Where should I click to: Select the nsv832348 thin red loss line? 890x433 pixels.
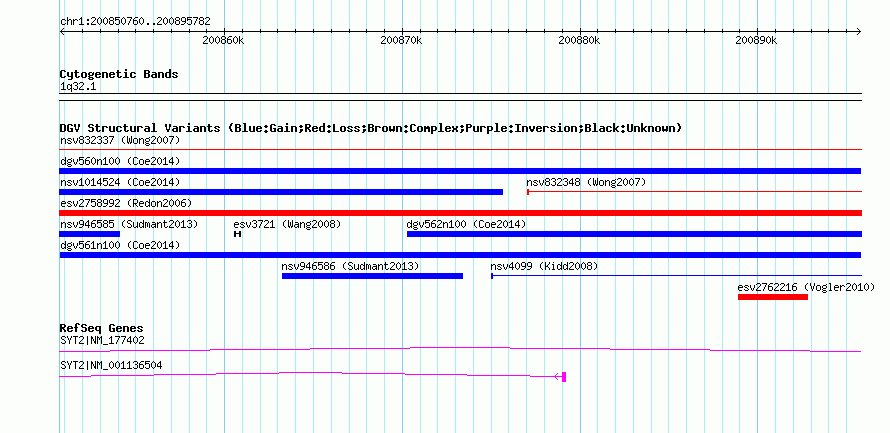tap(694, 192)
